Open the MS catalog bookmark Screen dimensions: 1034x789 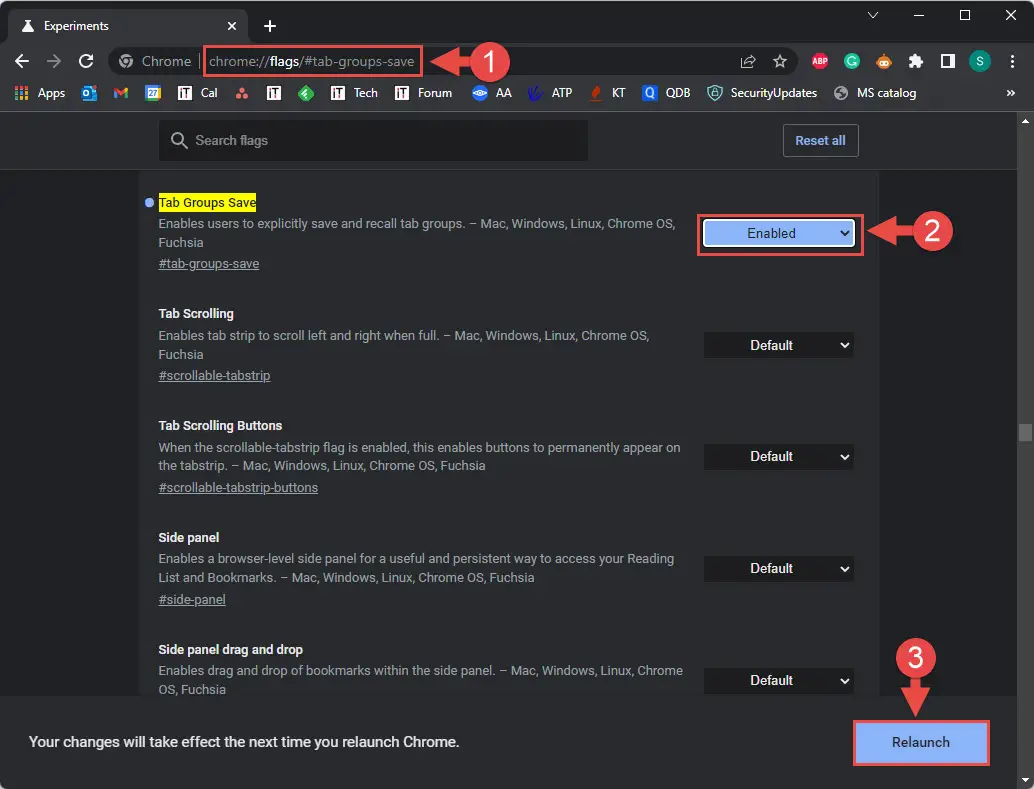(875, 93)
